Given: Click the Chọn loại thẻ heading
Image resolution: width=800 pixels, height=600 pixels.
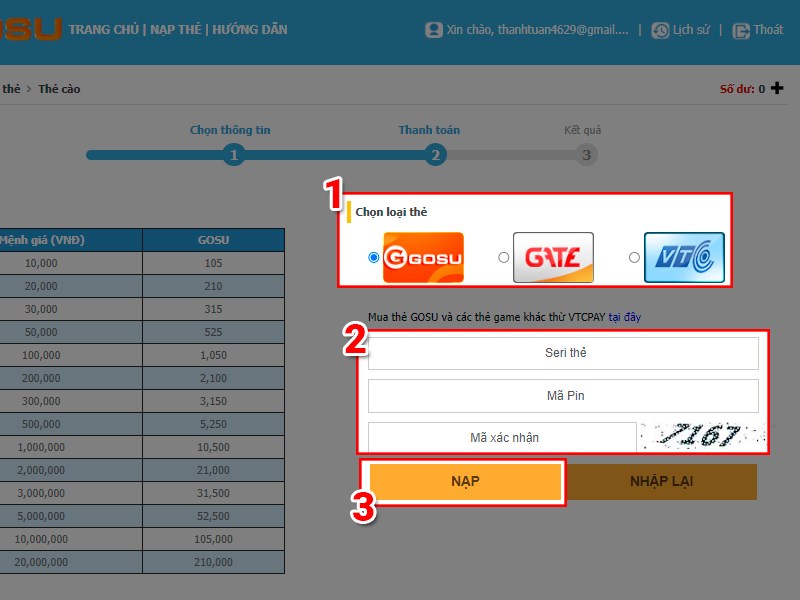Looking at the screenshot, I should coord(391,212).
